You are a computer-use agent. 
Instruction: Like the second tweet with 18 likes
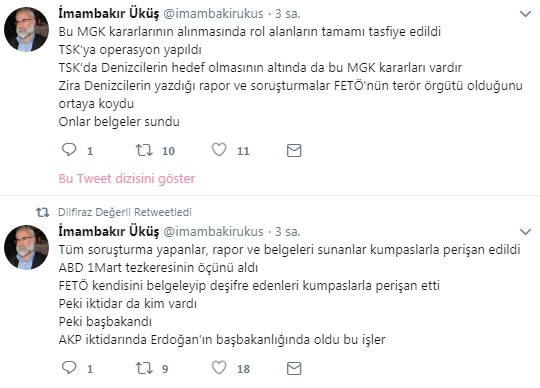click(219, 368)
